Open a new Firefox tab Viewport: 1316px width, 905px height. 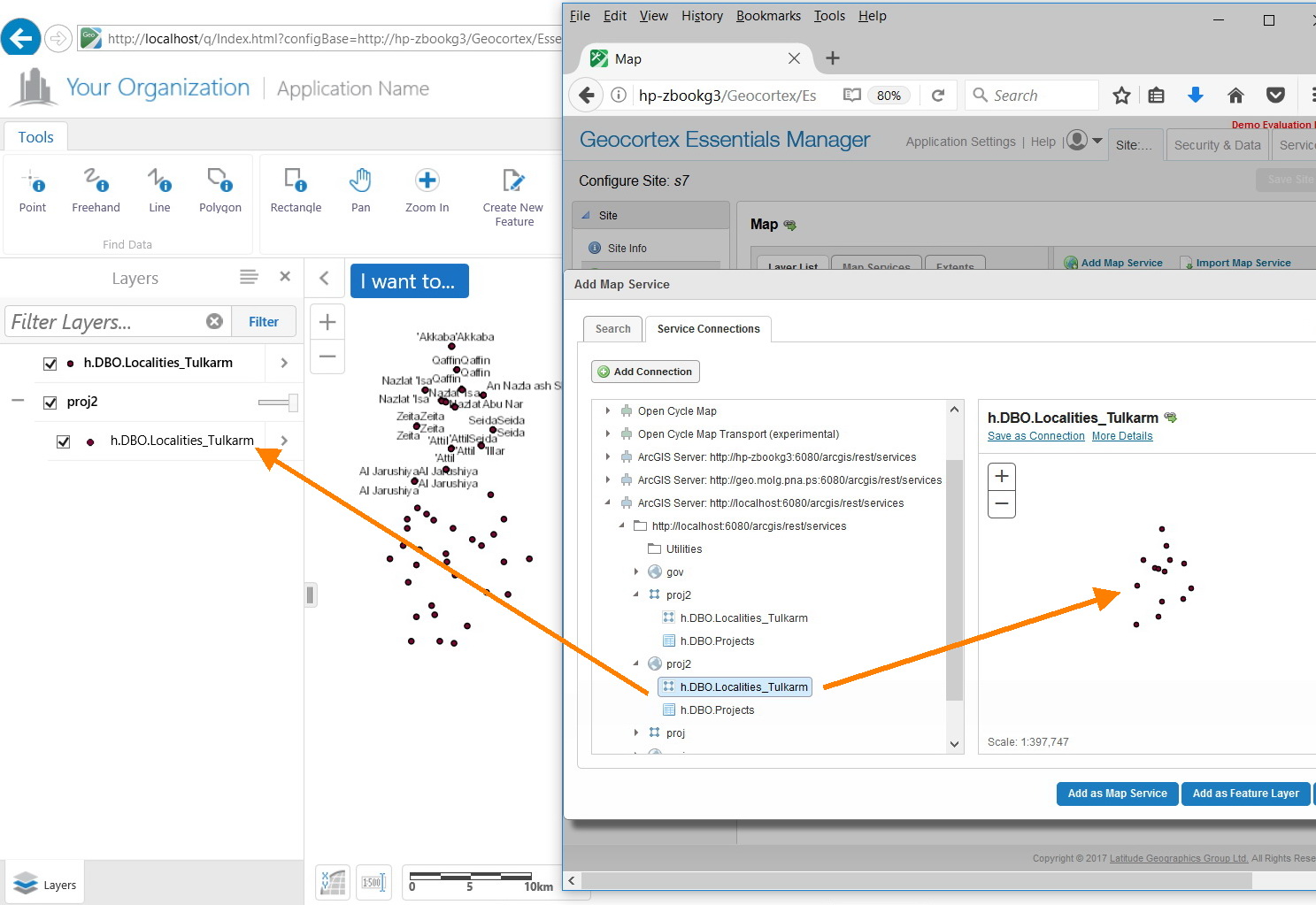pos(833,58)
